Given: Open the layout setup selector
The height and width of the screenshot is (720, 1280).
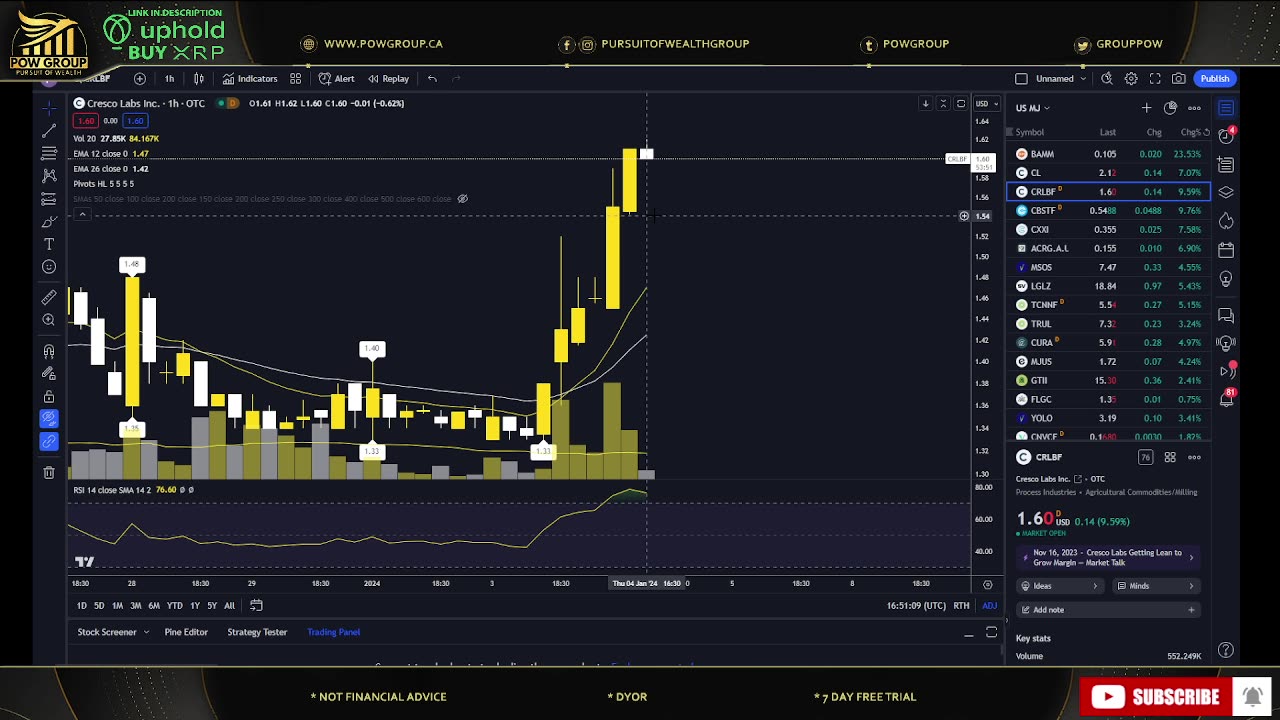Looking at the screenshot, I should (x=1020, y=78).
